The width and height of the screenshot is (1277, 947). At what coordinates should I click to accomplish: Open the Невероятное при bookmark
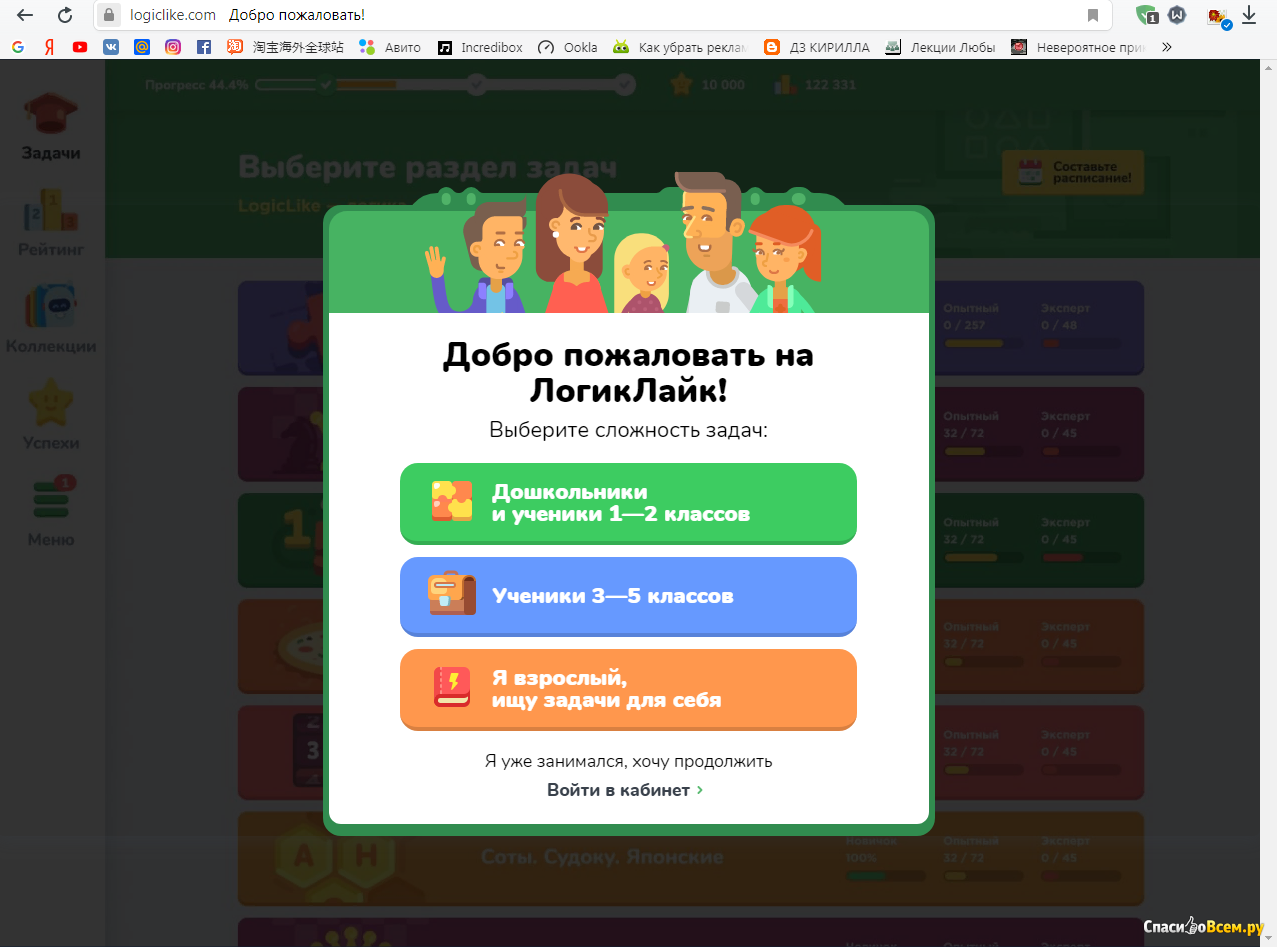click(1078, 47)
